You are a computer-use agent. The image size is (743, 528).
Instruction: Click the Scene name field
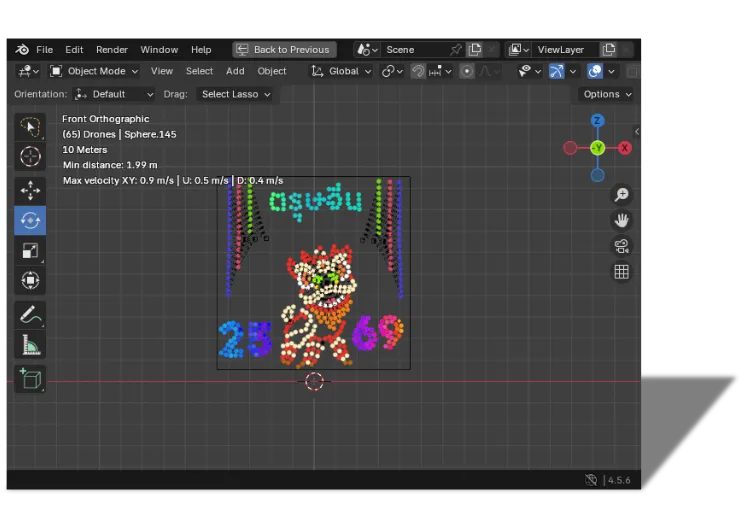(x=415, y=49)
